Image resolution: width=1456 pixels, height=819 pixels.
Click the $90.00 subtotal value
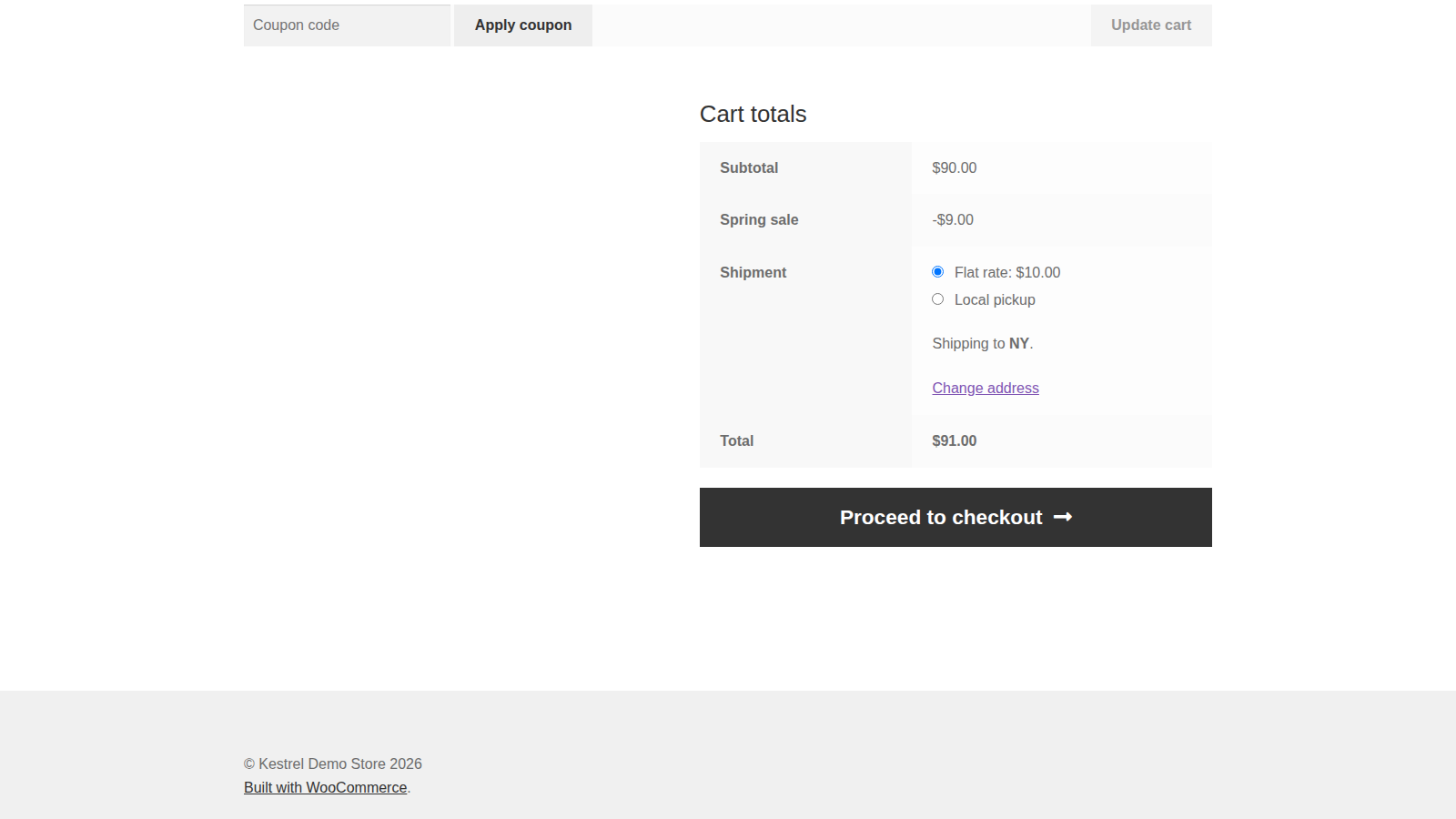(955, 167)
